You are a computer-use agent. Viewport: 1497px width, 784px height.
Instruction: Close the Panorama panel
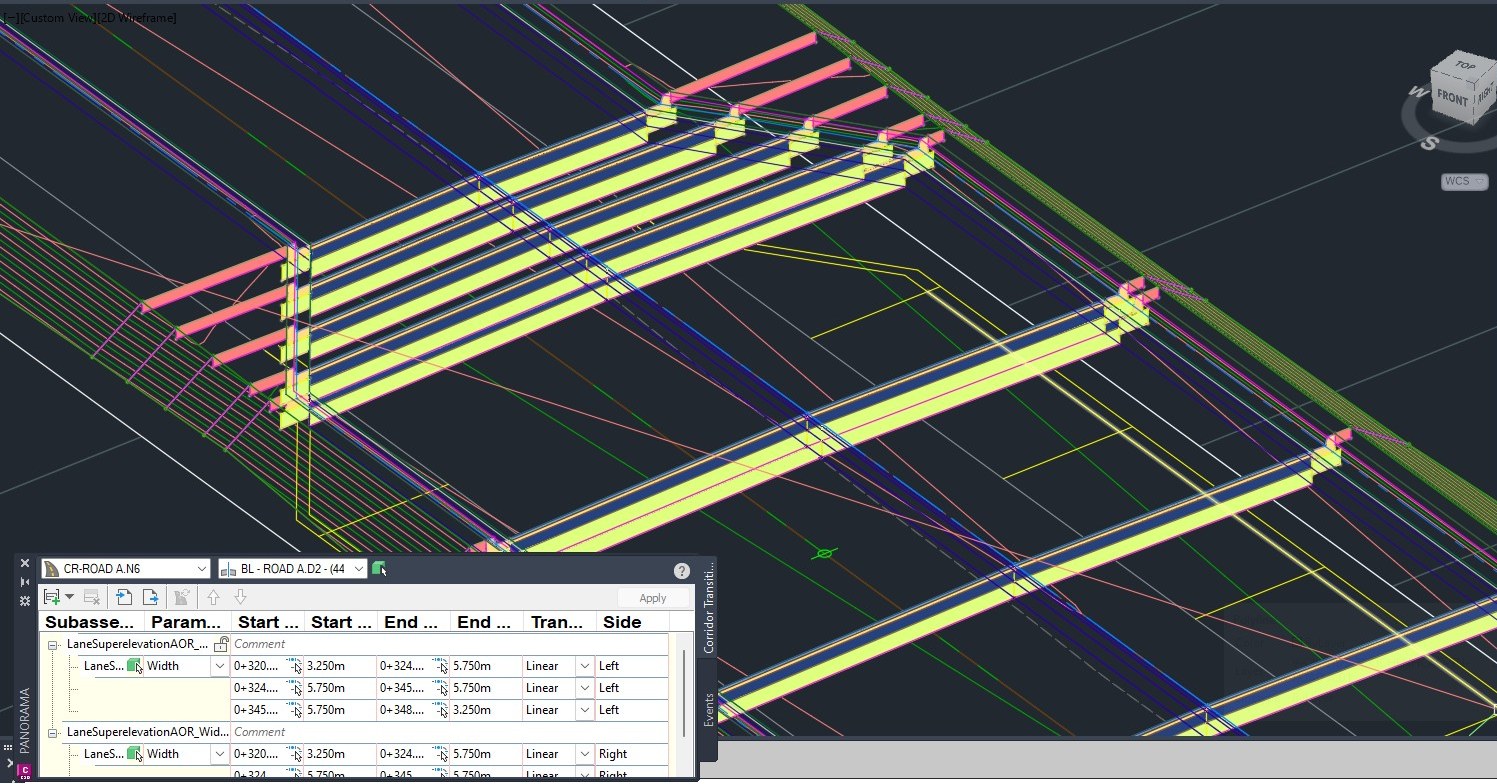[x=25, y=564]
